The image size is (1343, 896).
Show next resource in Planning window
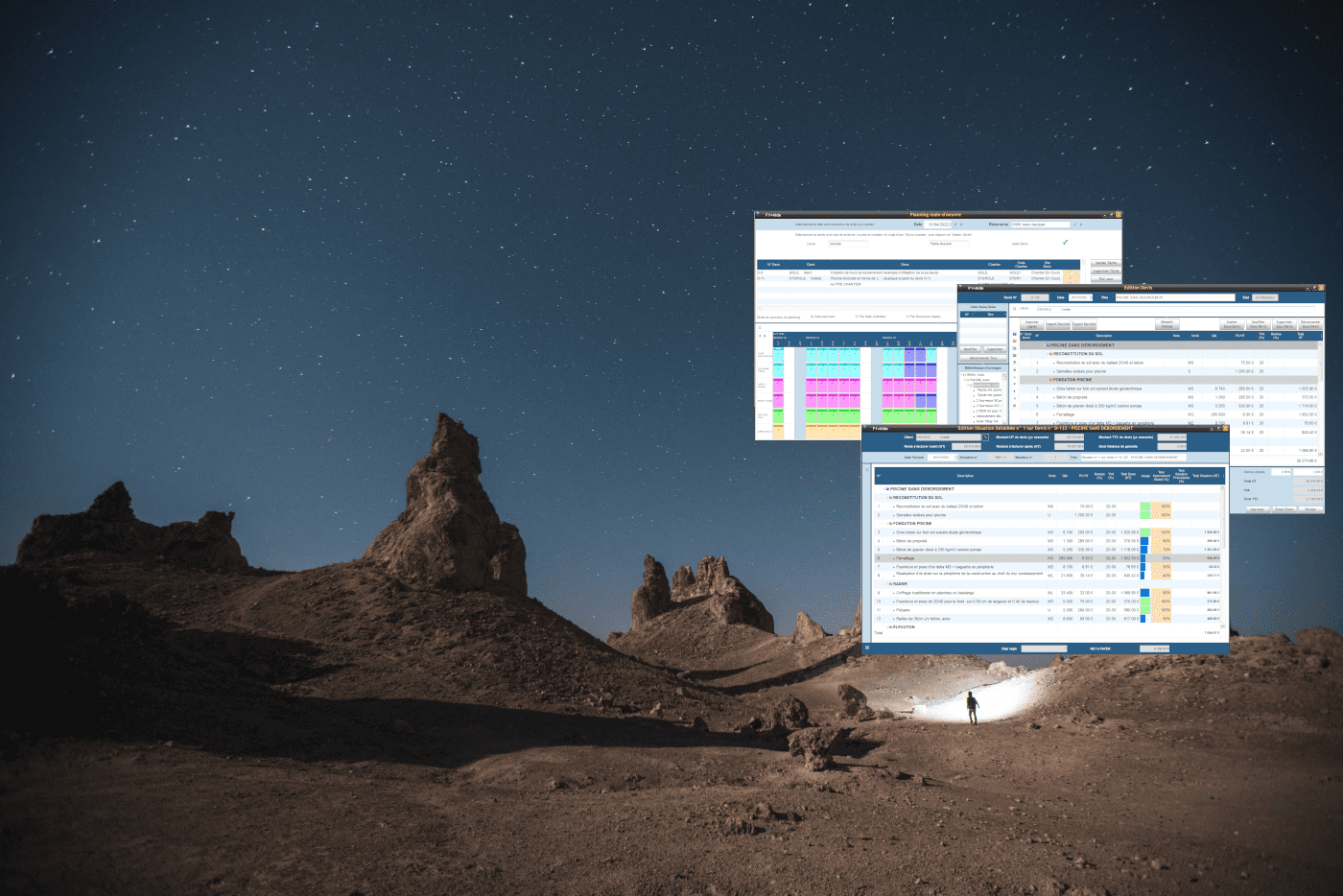[1081, 224]
